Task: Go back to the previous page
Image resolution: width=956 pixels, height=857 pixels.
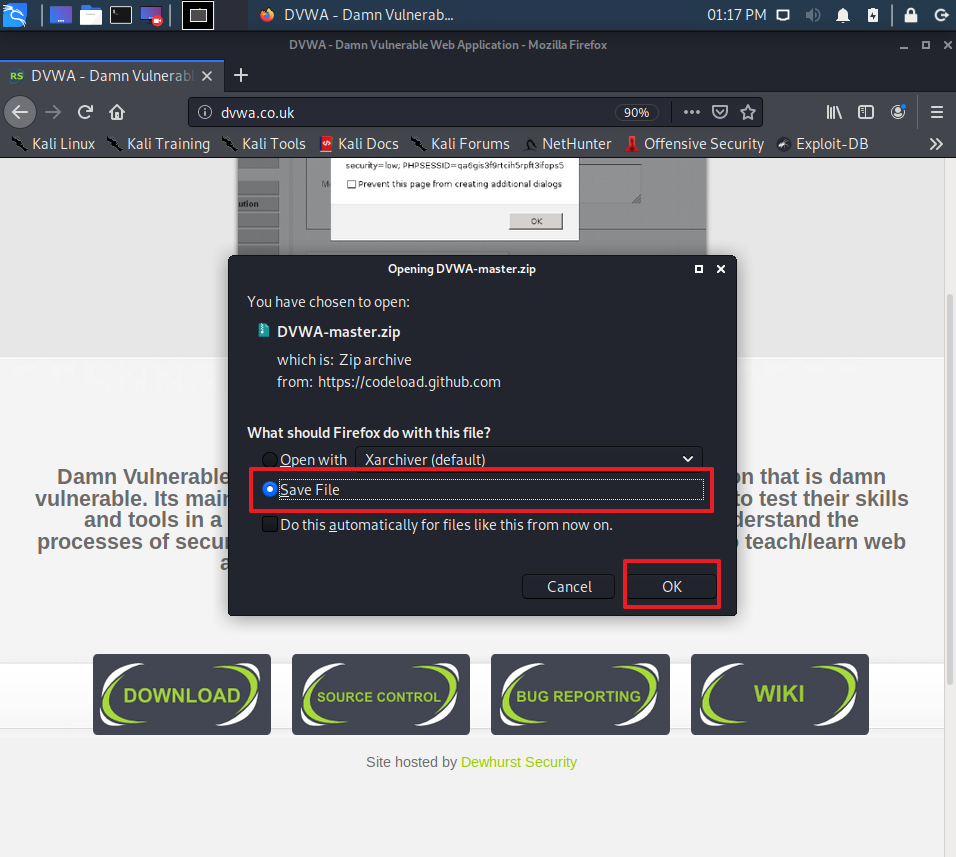Action: (20, 112)
